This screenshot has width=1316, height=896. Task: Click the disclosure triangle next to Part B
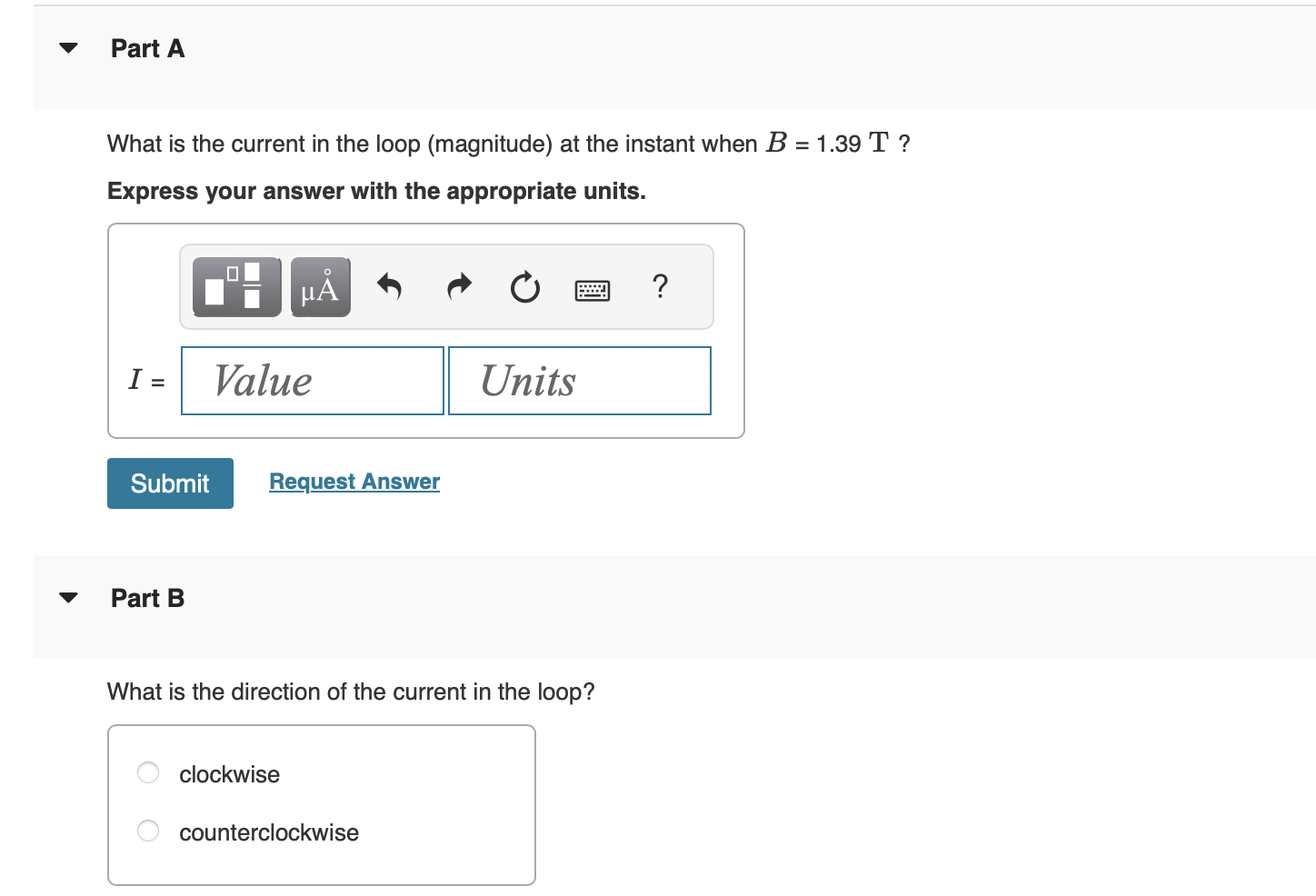pos(68,597)
